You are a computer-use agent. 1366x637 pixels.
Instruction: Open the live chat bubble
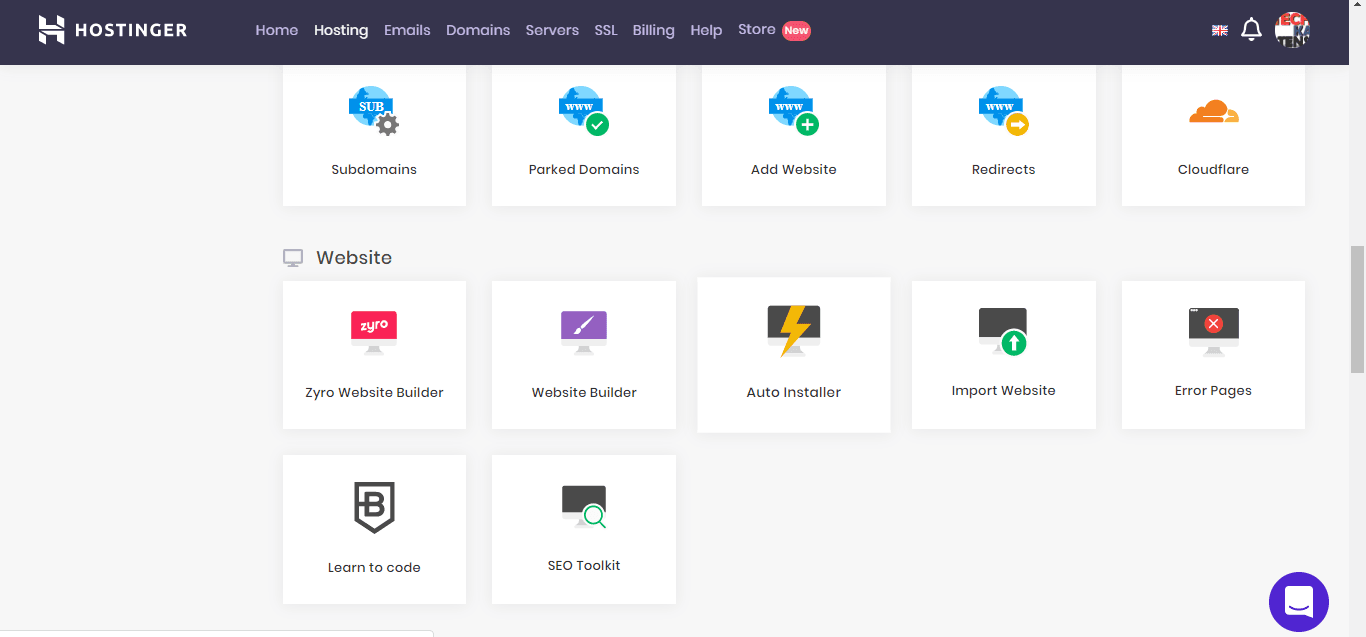pos(1299,602)
